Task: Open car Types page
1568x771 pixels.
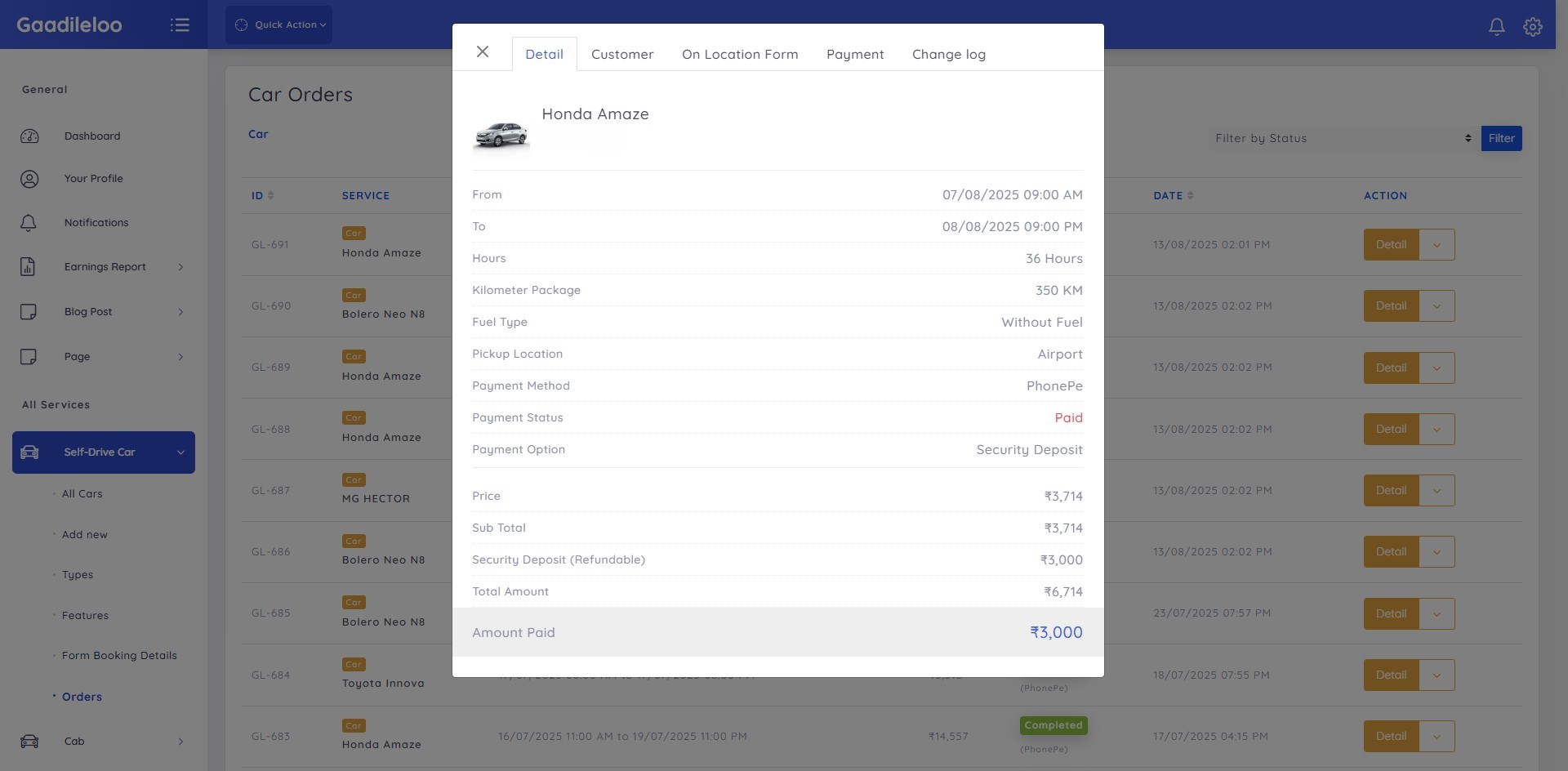Action: coord(78,575)
